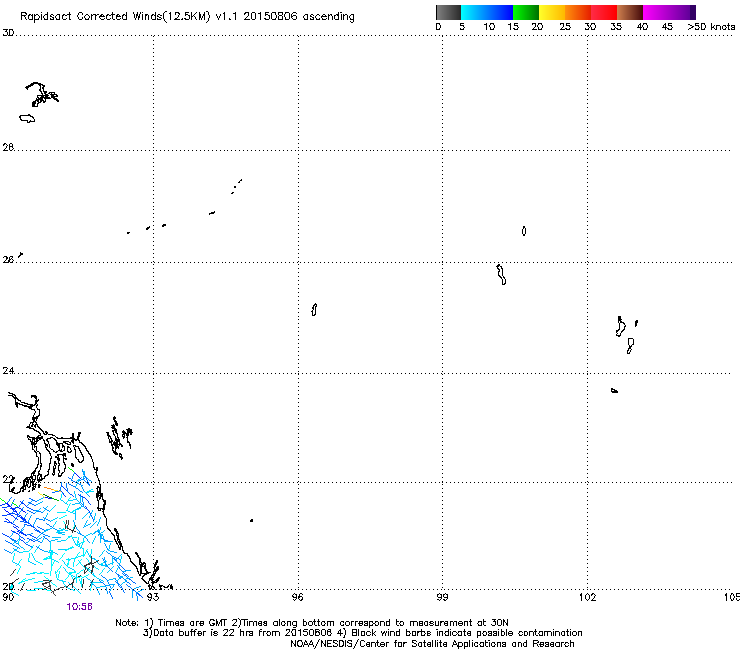Click the longitude label '90' on the bottom axis
Screen dimensions: 740x650
pyautogui.click(x=8, y=597)
